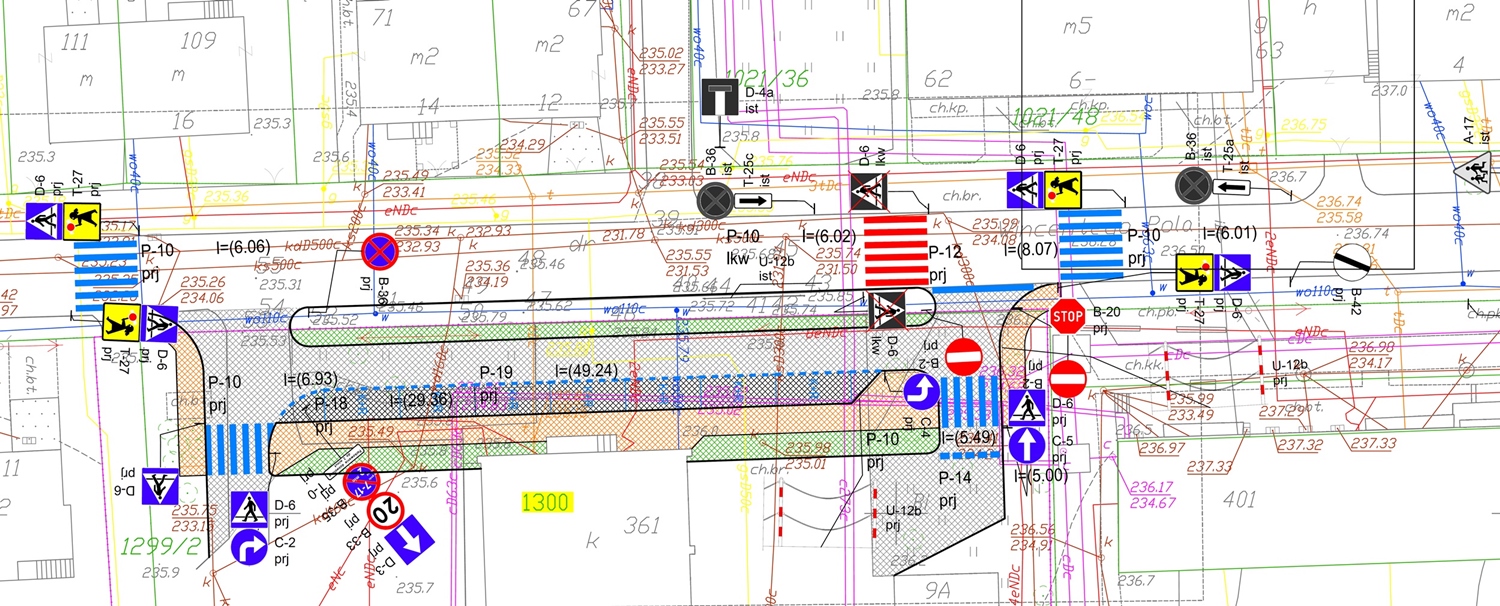Select the grey B-36 sign beside the T-25c plate
The image size is (1500, 606).
(x=714, y=201)
